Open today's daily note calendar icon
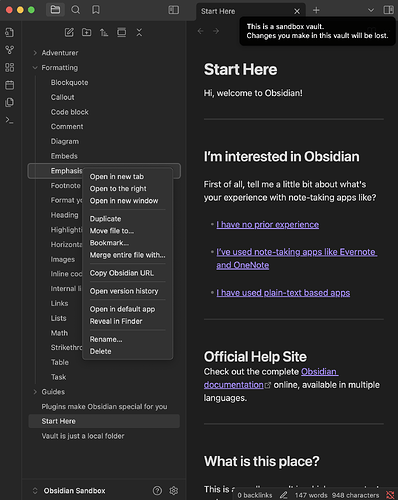Image resolution: width=398 pixels, height=500 pixels. coord(10,85)
